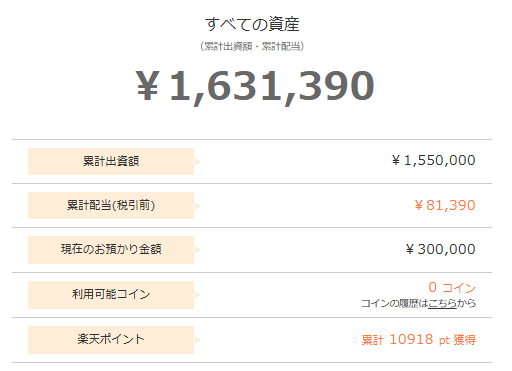Click the すべての資産 heading
This screenshot has height=371, width=512.
[x=252, y=24]
